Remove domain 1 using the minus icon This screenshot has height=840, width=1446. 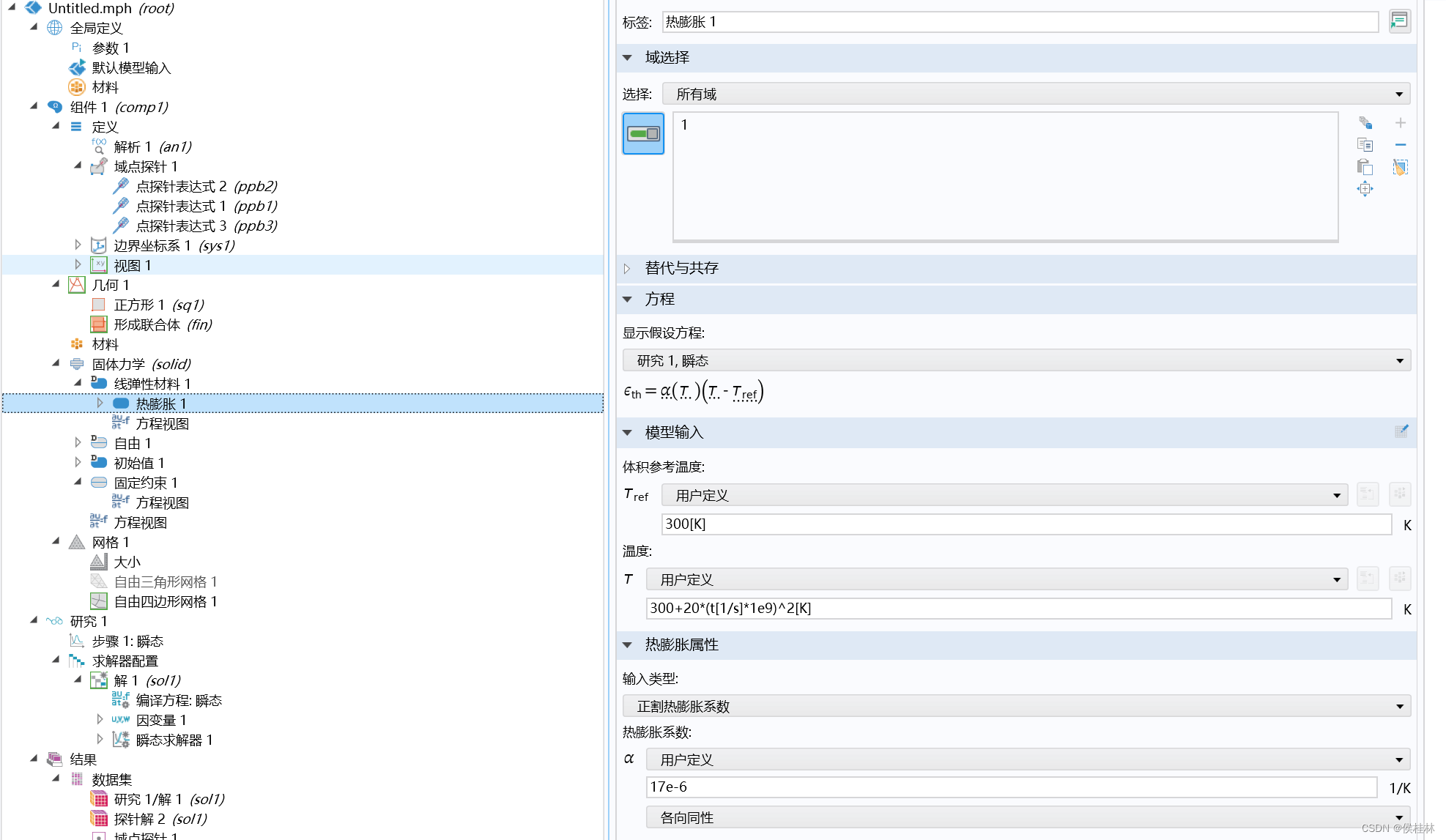click(1401, 144)
